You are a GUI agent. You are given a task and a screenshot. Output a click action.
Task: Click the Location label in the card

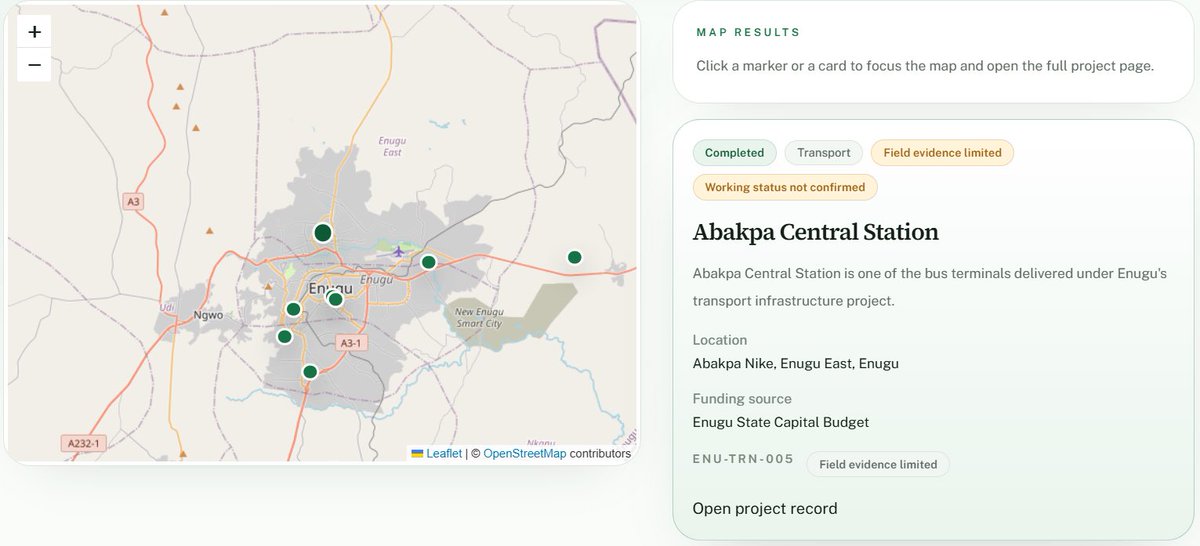tap(720, 340)
